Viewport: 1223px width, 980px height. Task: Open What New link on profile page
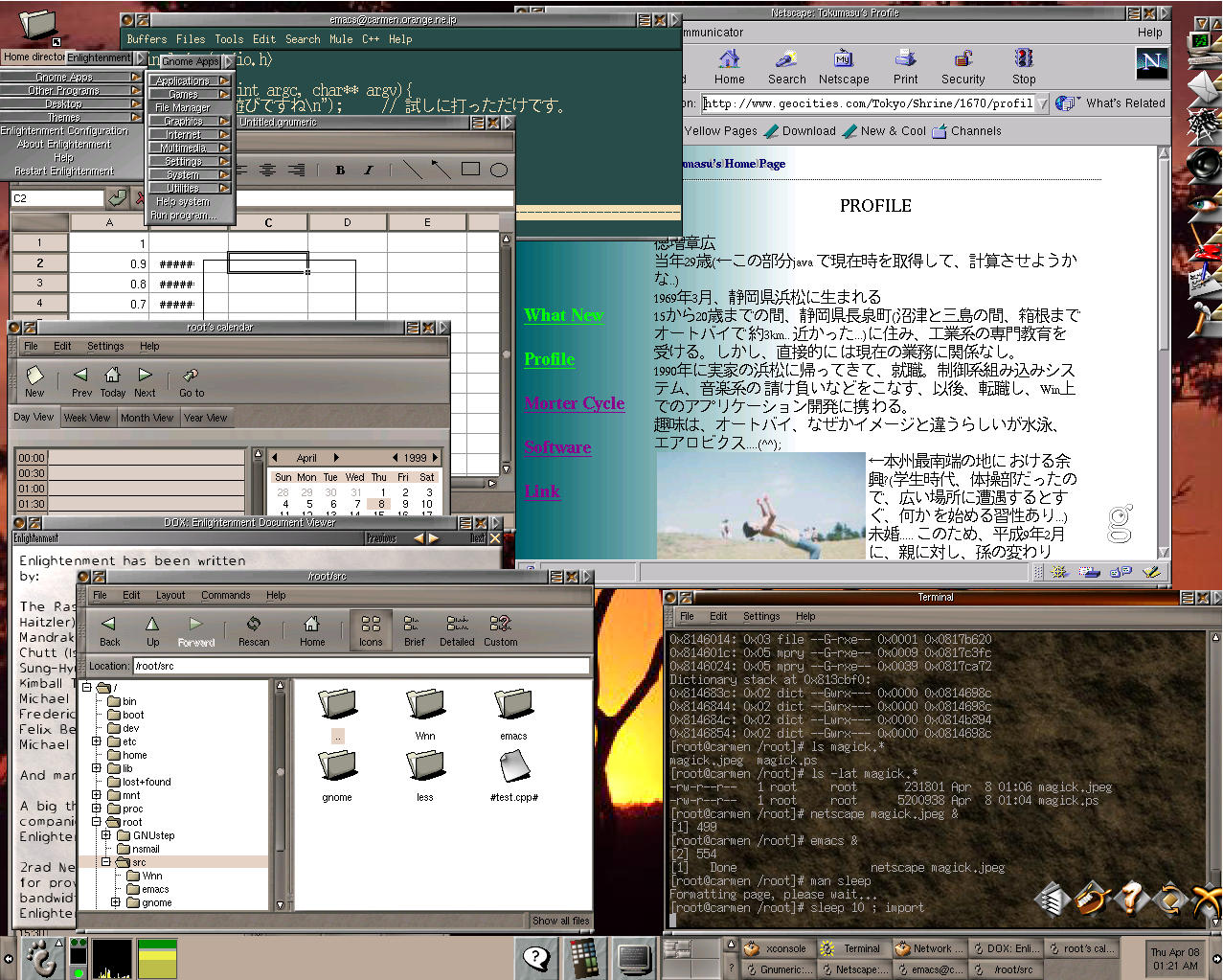coord(563,315)
